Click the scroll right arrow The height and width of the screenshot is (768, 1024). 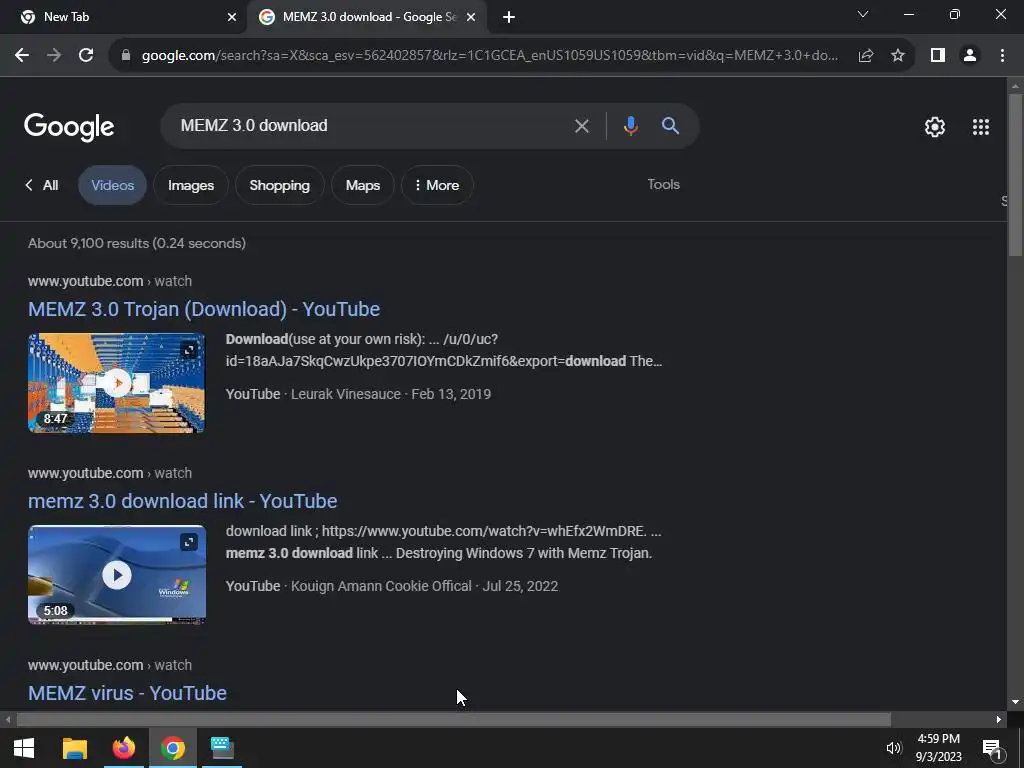[999, 720]
